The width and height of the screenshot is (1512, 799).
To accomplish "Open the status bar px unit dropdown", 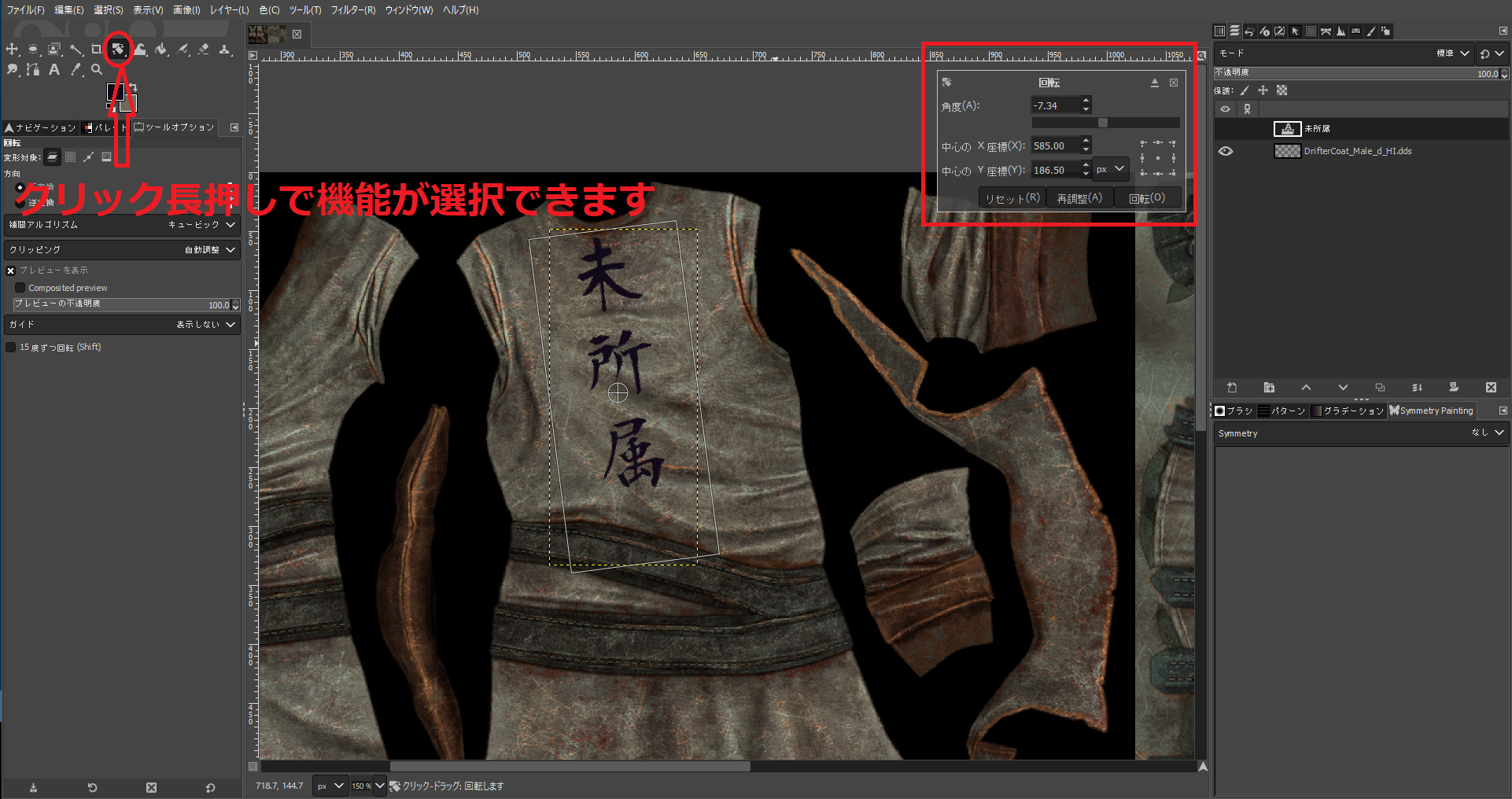I will (x=330, y=786).
